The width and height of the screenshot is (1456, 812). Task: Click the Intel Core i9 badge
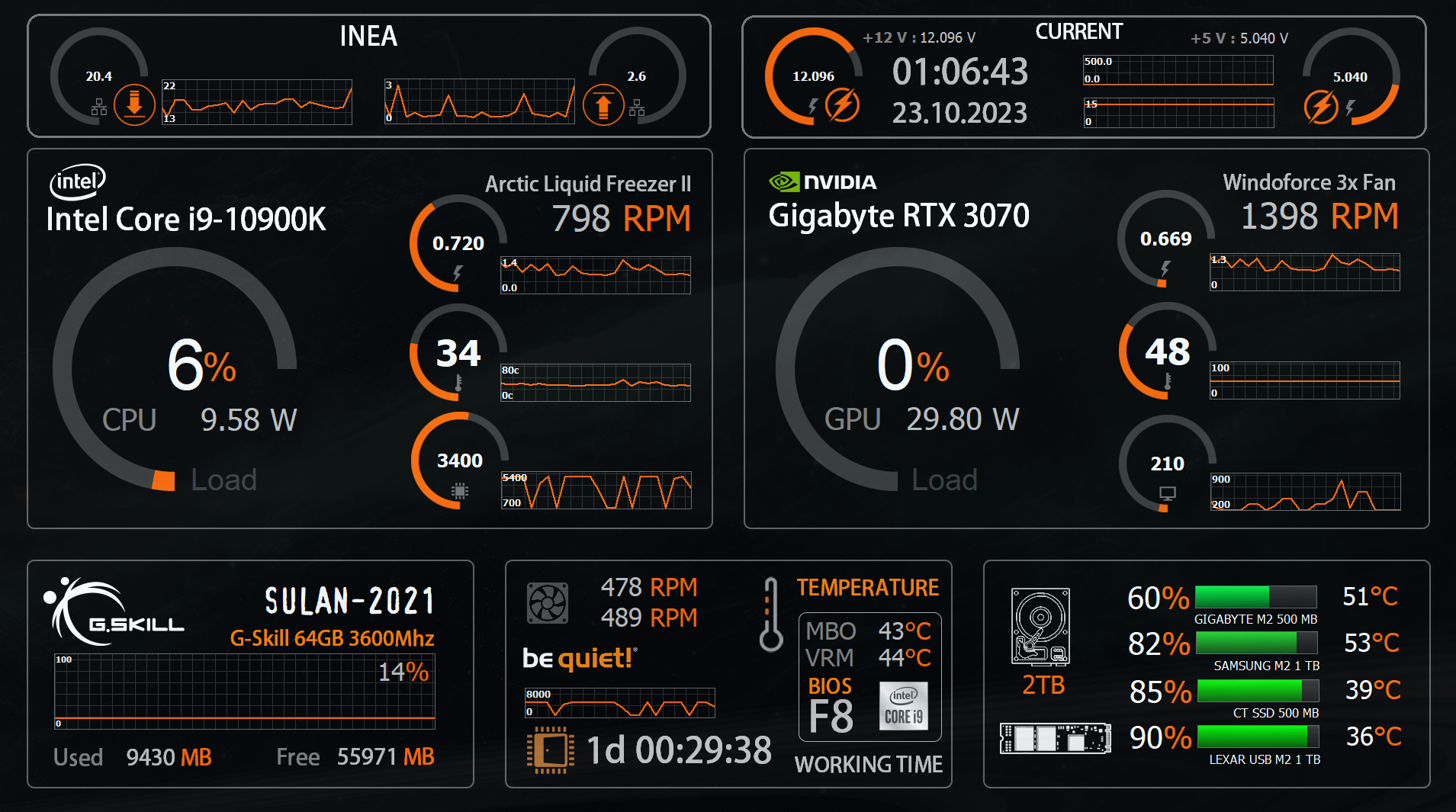[904, 706]
